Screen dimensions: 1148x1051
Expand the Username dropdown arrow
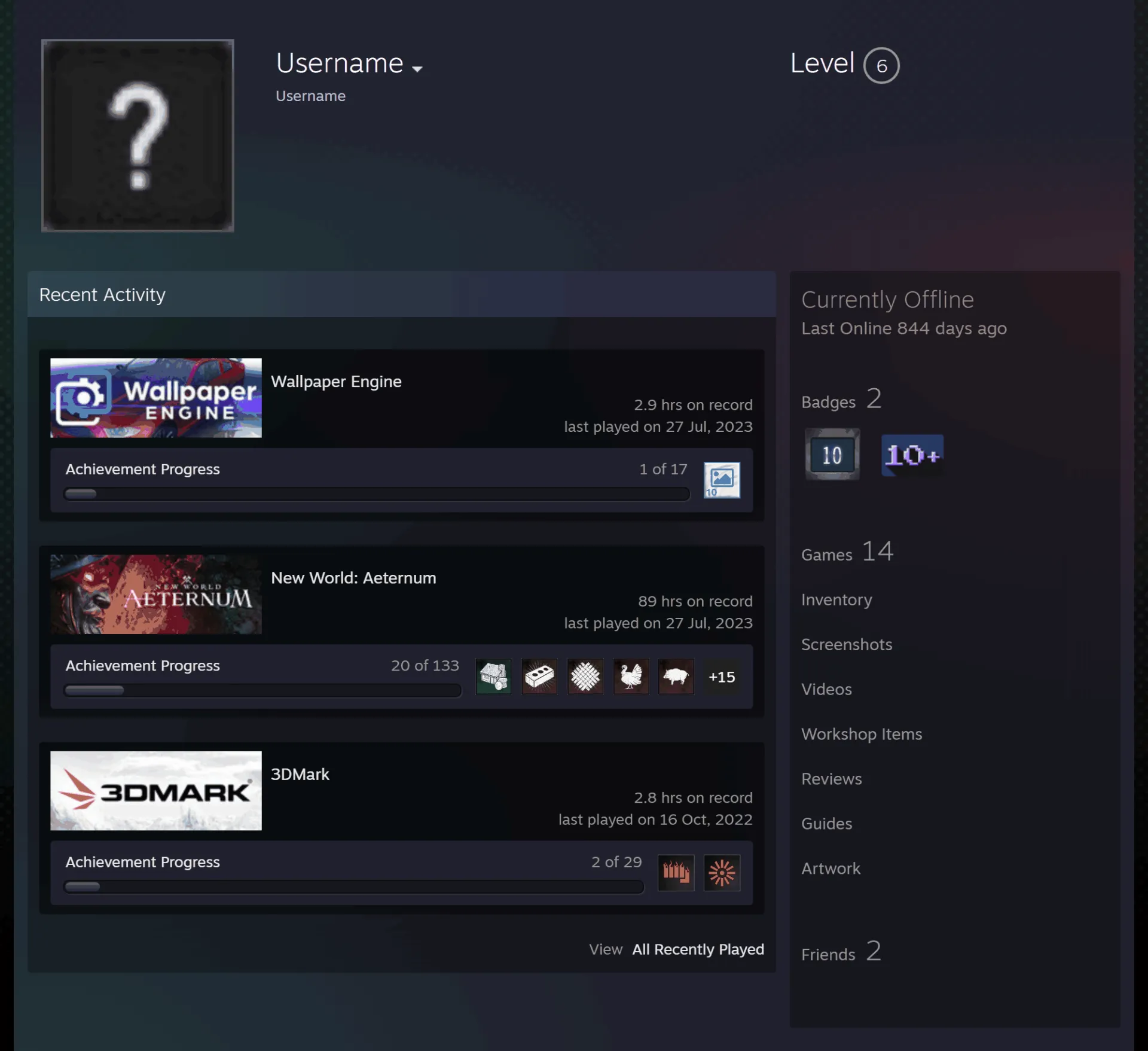coord(417,69)
